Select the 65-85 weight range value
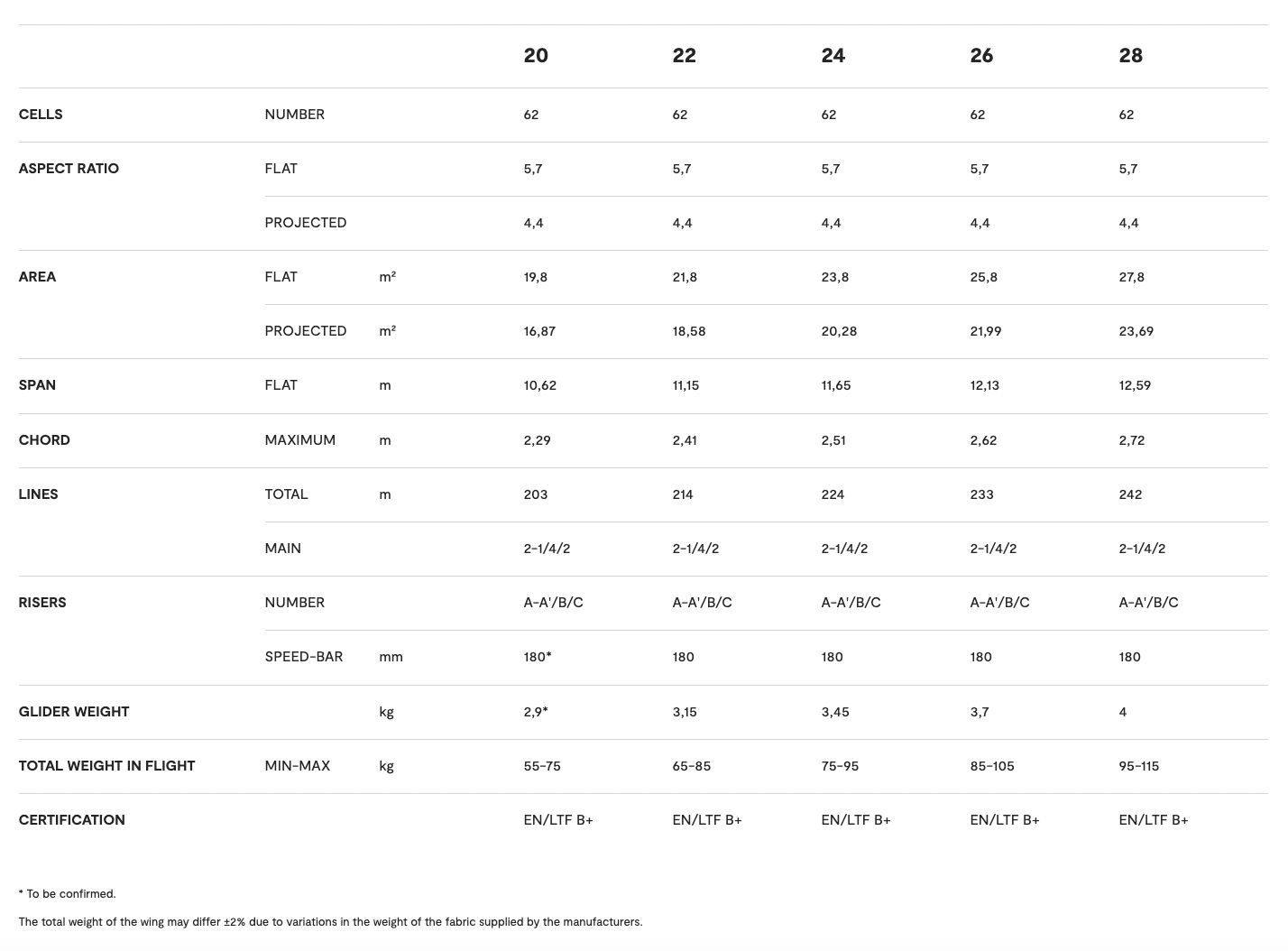The width and height of the screenshot is (1288, 951). pos(691,766)
